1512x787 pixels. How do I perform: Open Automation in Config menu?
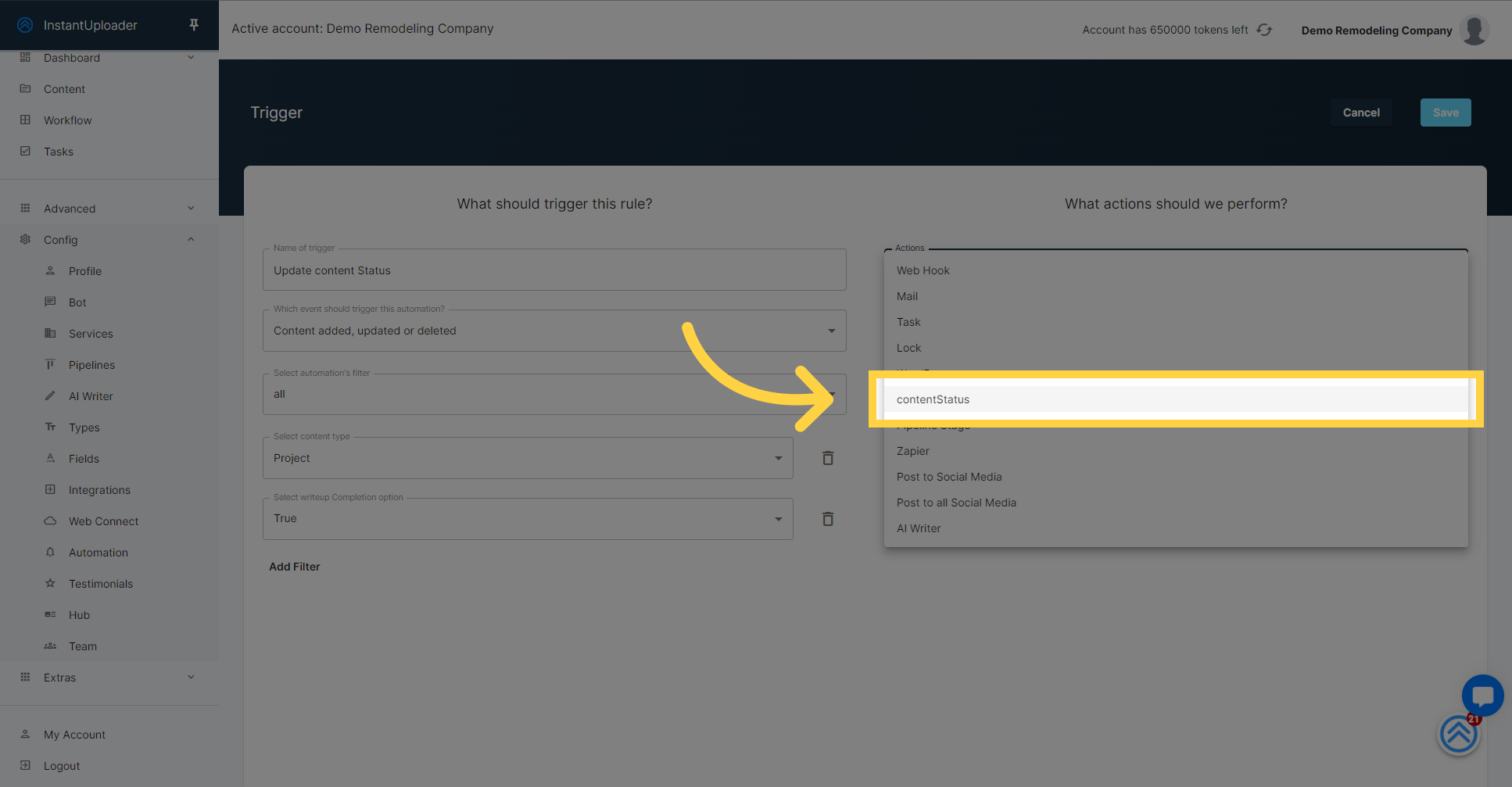(x=109, y=553)
